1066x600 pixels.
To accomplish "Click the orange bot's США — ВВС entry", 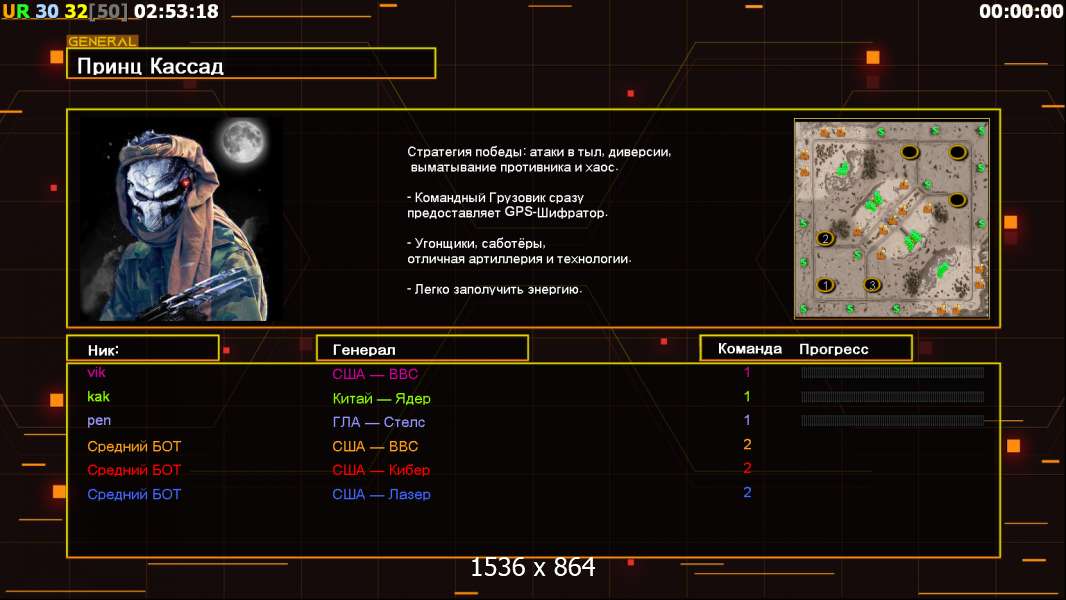I will point(375,446).
